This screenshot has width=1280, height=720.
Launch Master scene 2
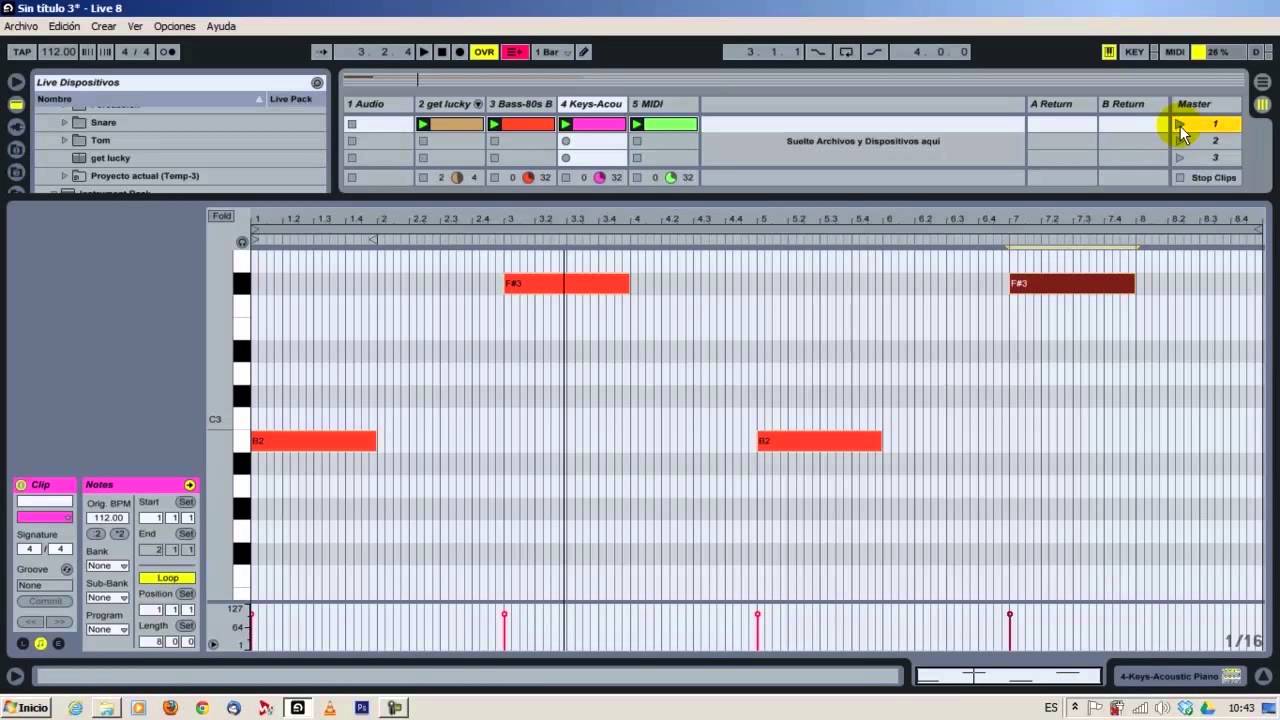(x=1180, y=141)
